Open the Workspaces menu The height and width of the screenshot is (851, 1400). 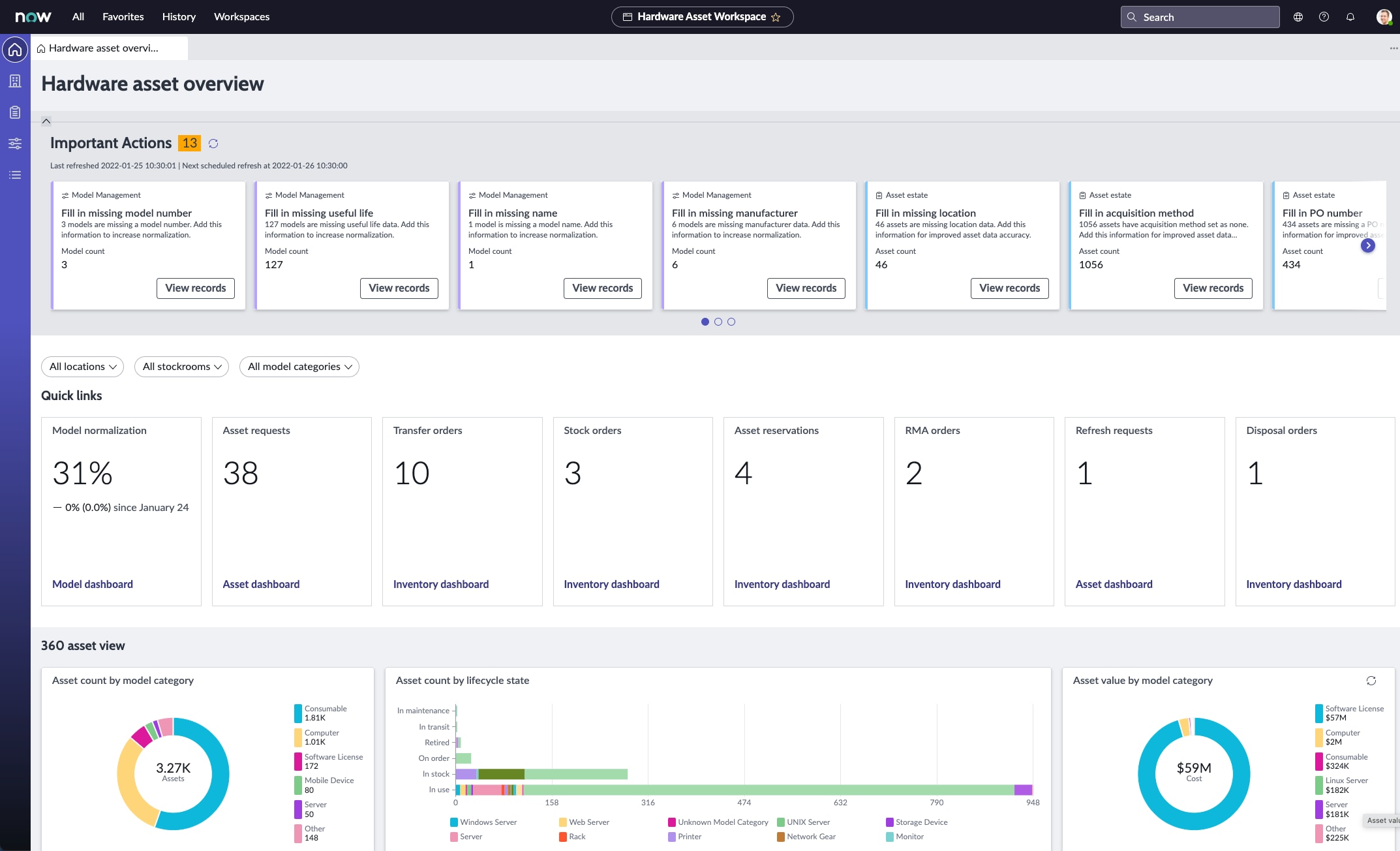coord(241,17)
